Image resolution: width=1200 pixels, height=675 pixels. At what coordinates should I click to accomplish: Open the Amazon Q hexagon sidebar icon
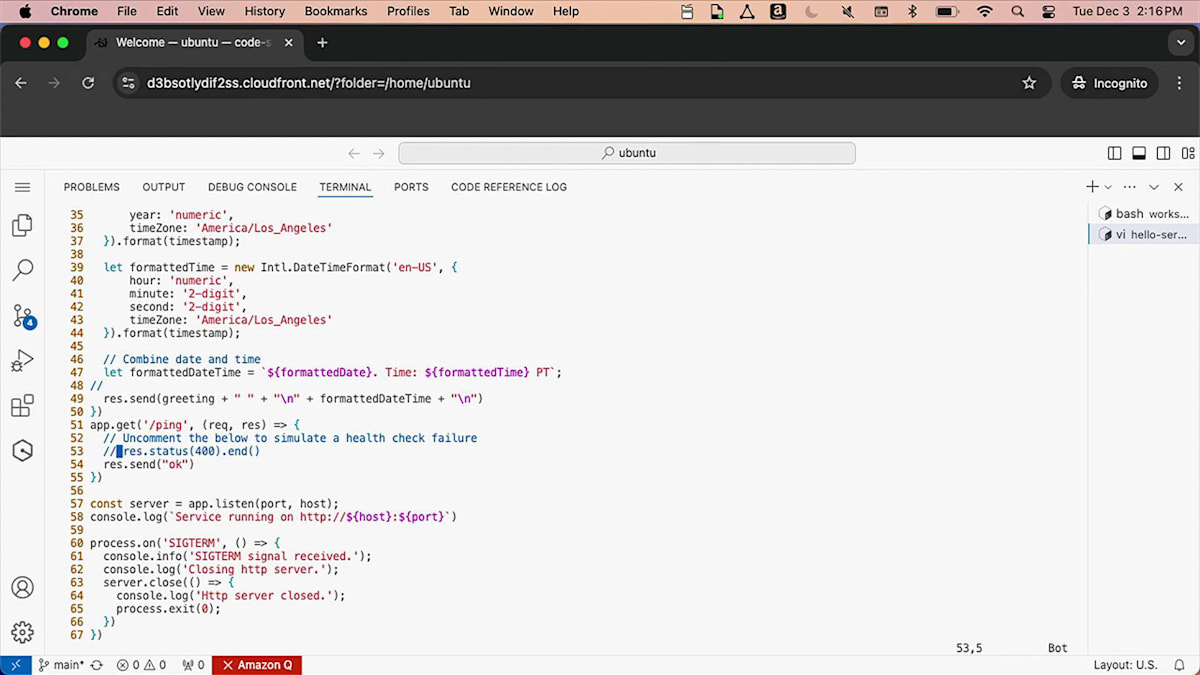click(x=22, y=451)
